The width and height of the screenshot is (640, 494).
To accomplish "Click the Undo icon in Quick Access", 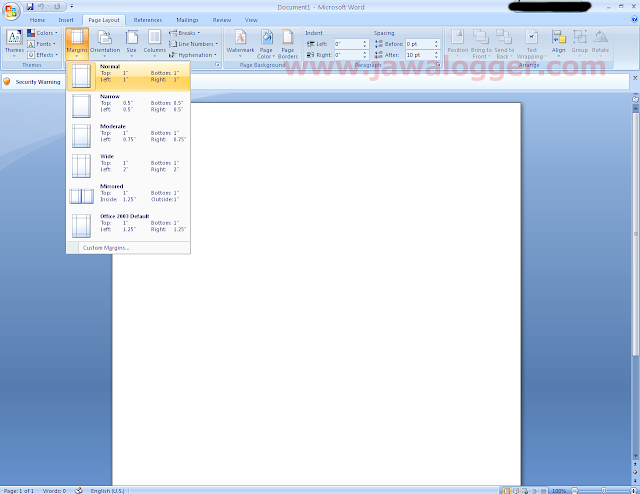I will coord(41,7).
